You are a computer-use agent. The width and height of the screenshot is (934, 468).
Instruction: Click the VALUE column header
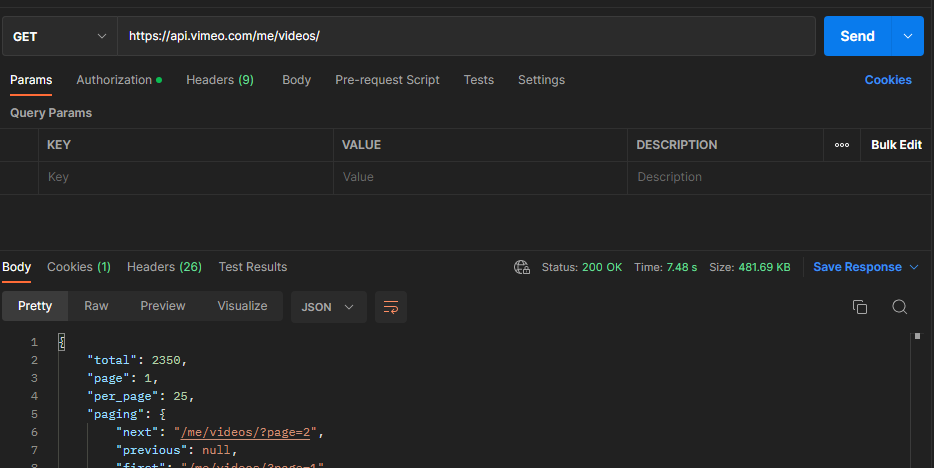coord(362,145)
